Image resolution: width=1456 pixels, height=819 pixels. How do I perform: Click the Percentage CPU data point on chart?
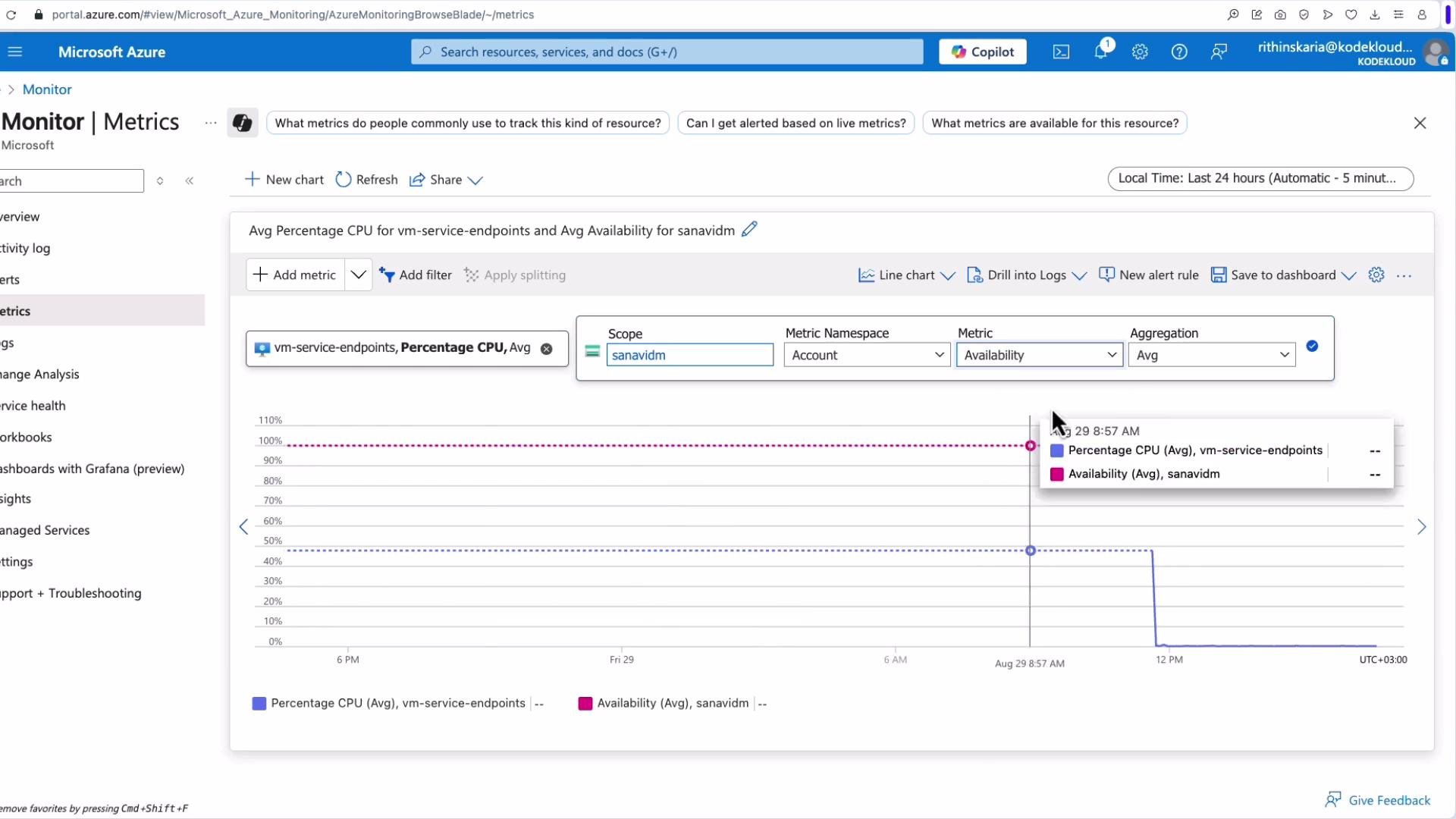coord(1030,551)
